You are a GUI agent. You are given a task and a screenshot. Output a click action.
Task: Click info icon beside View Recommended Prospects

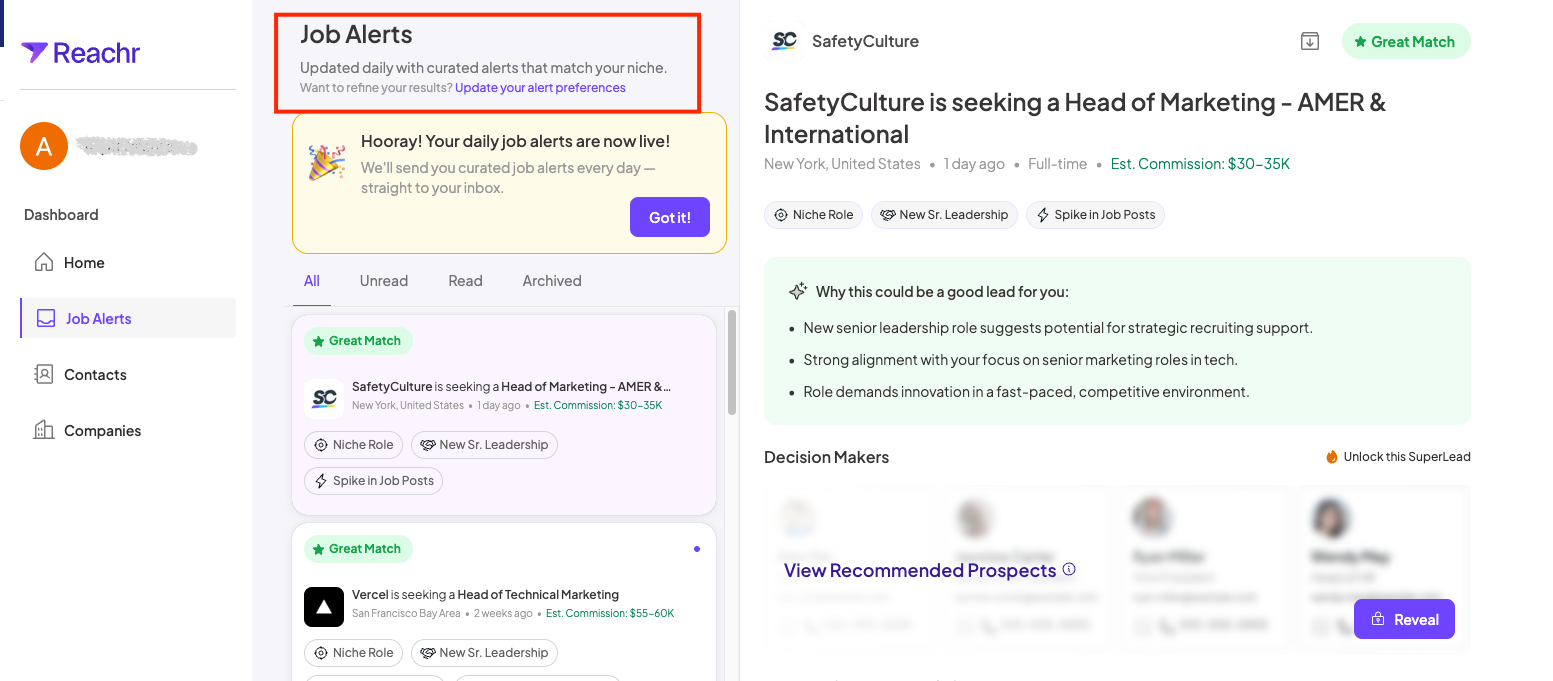pos(1069,569)
